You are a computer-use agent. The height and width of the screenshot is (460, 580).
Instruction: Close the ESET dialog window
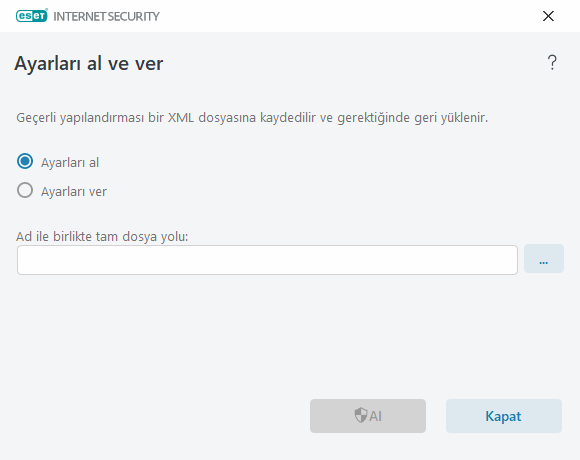[548, 16]
